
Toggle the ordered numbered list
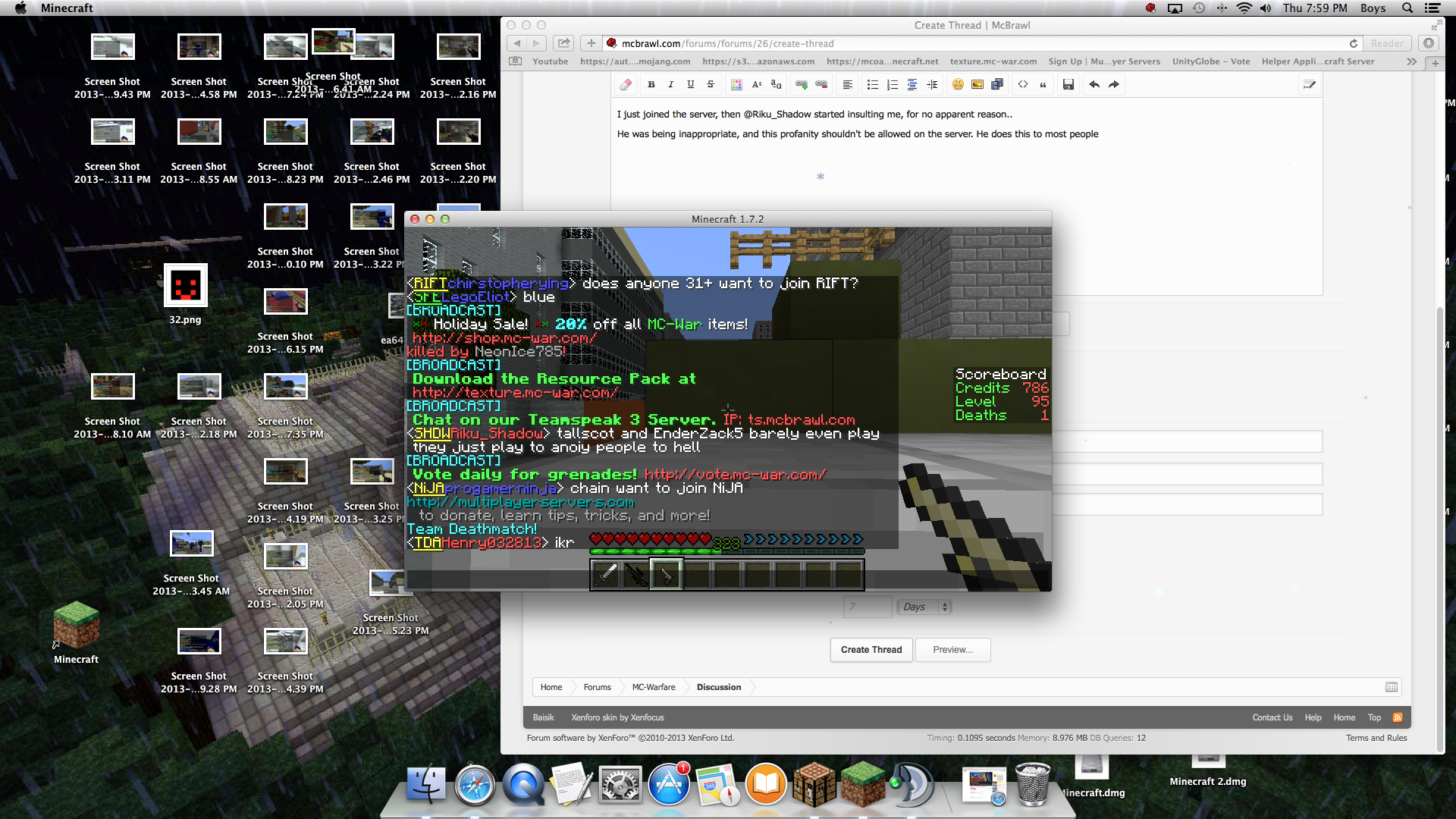click(893, 85)
